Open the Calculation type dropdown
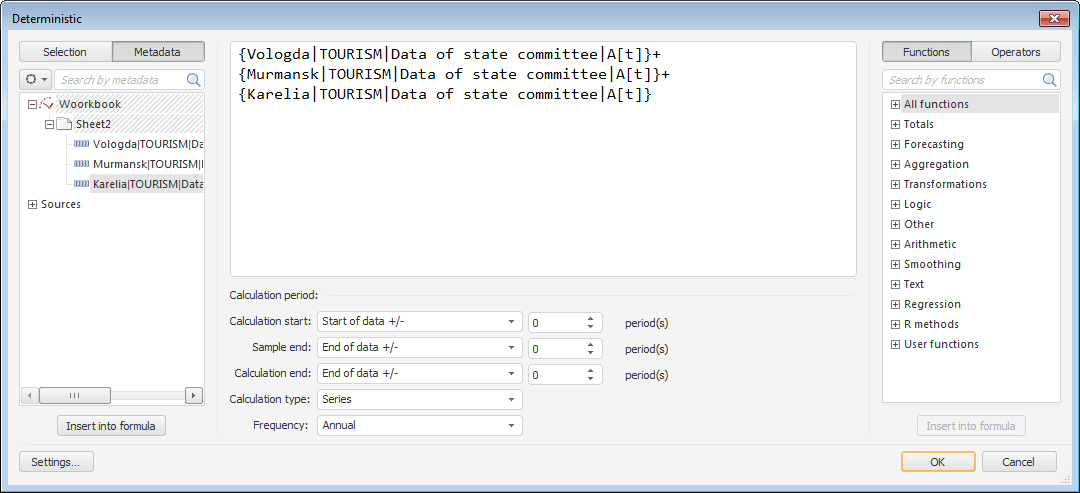Viewport: 1080px width, 493px height. point(419,399)
